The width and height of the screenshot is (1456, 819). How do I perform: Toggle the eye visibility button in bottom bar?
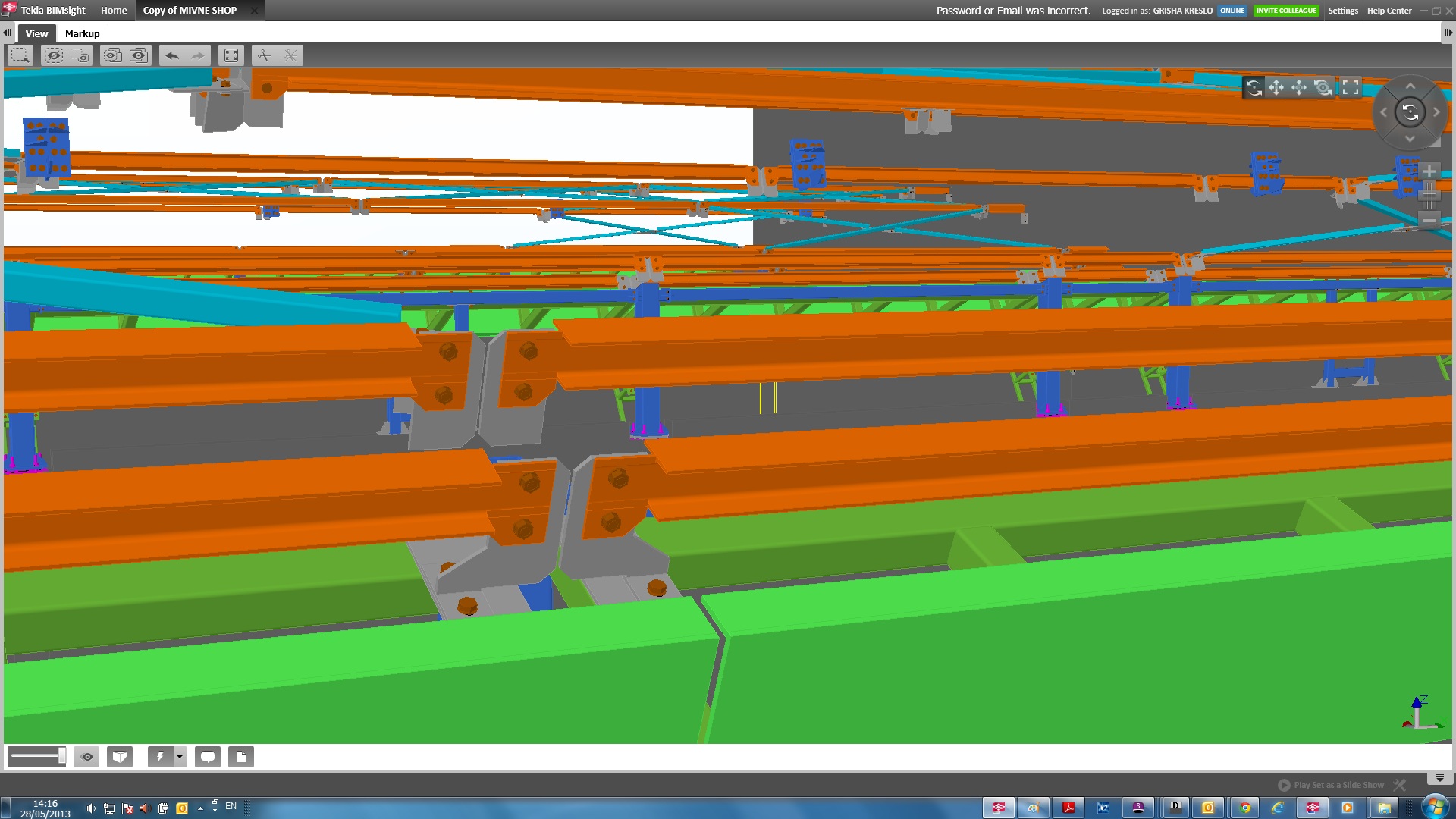pyautogui.click(x=87, y=757)
